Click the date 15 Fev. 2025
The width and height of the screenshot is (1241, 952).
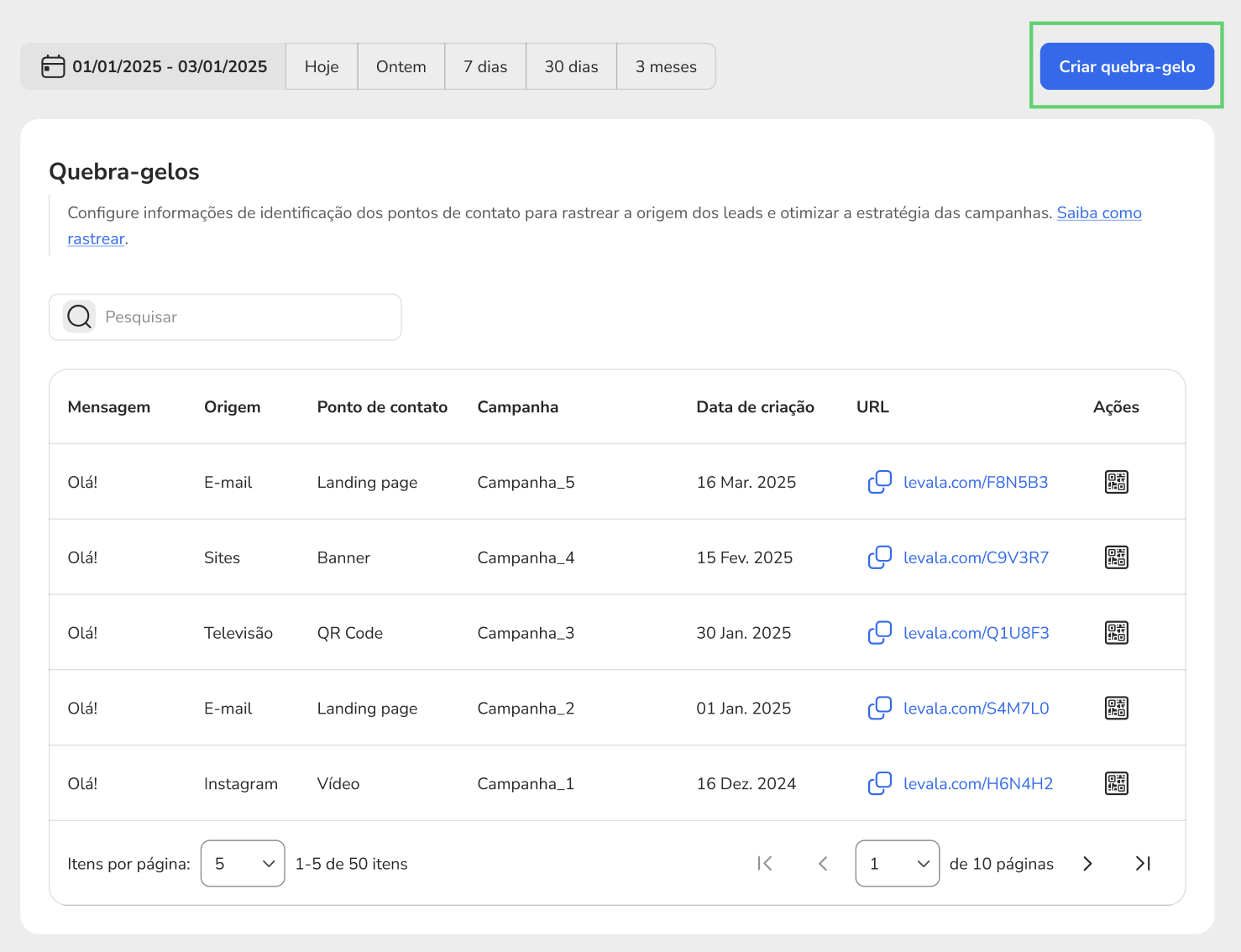(745, 557)
